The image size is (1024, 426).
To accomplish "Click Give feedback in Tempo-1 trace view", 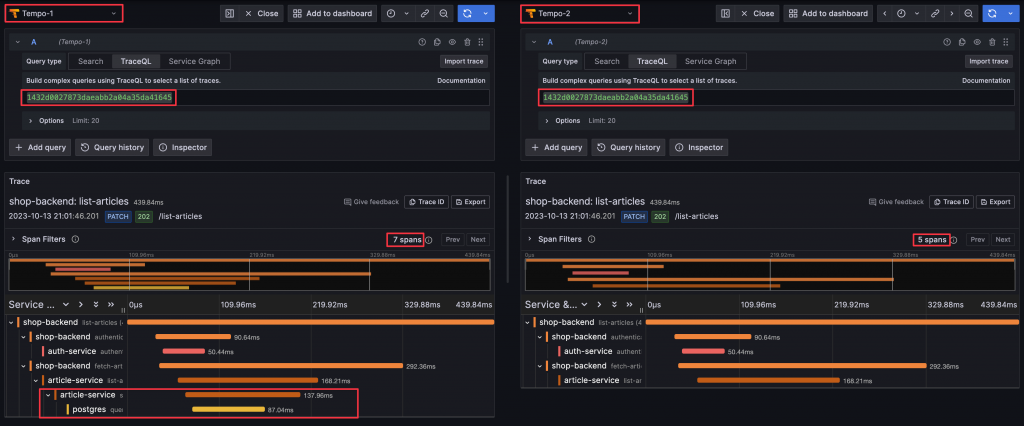I will click(371, 202).
